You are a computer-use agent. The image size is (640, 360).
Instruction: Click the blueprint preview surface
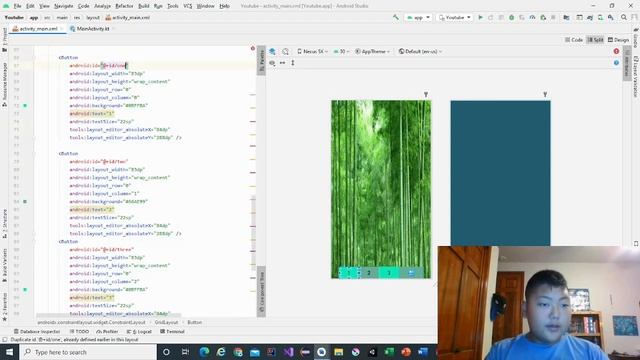pyautogui.click(x=500, y=173)
